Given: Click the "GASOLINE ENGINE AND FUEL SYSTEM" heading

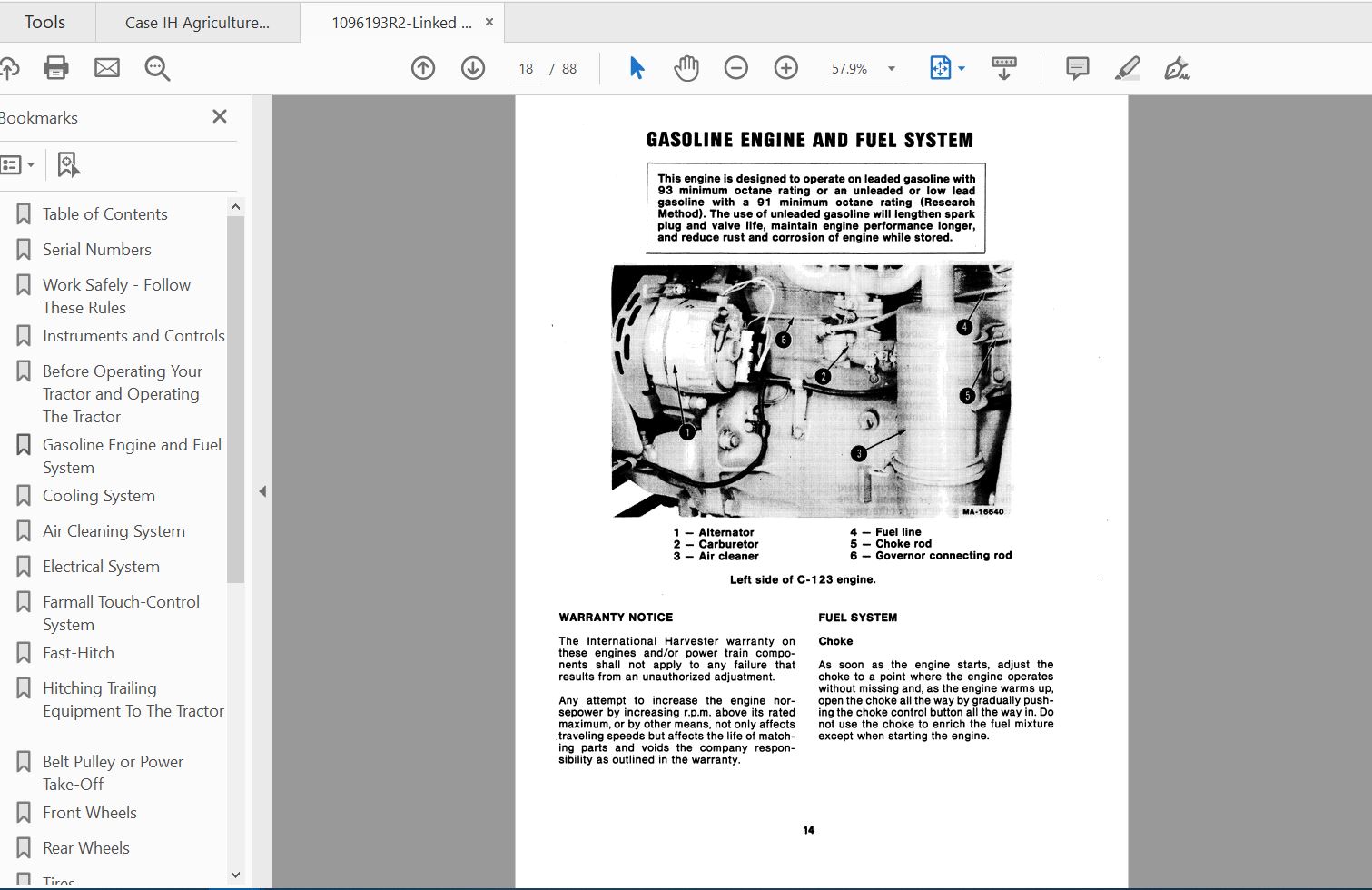Looking at the screenshot, I should [810, 140].
